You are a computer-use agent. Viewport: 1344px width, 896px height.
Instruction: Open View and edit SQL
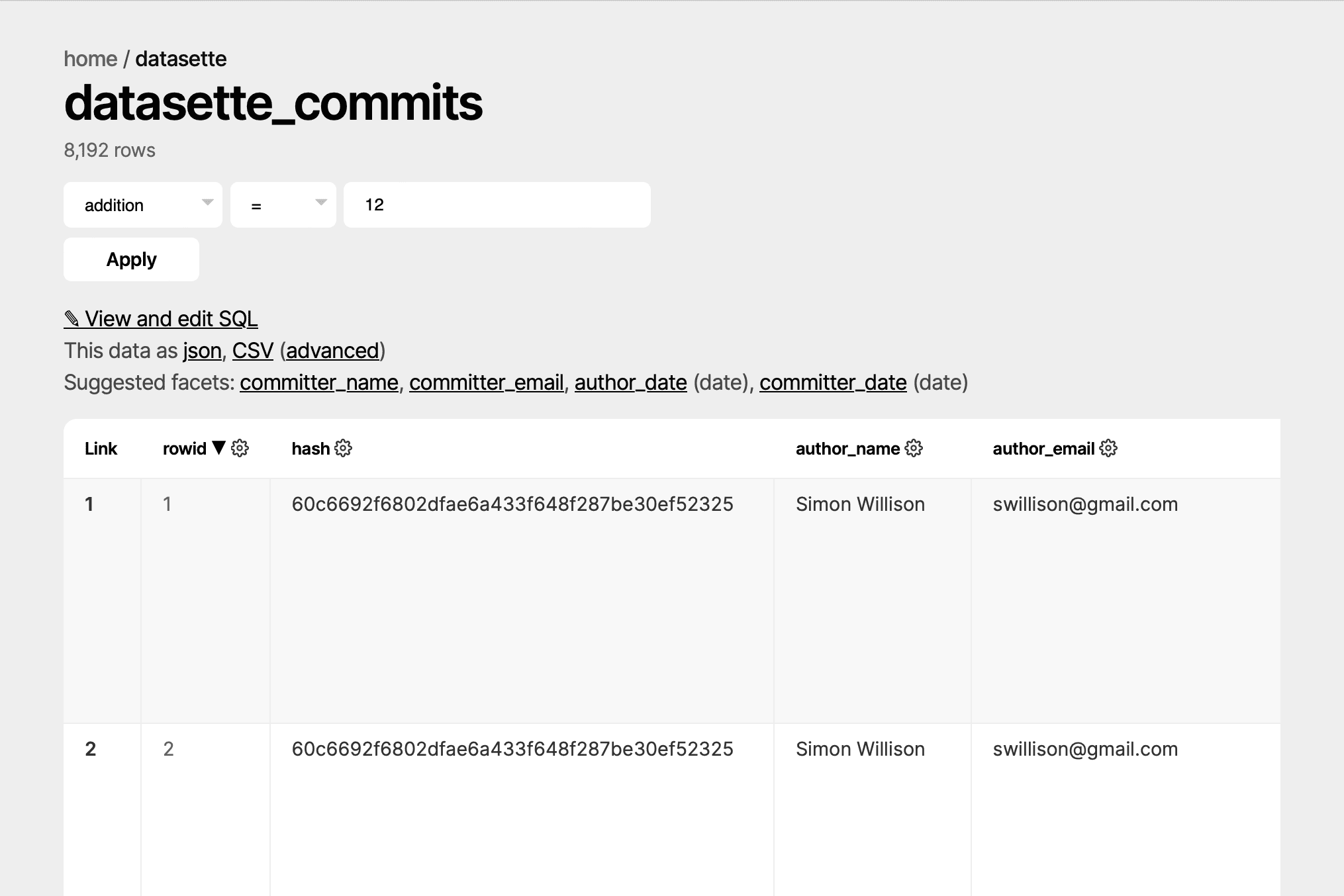171,319
